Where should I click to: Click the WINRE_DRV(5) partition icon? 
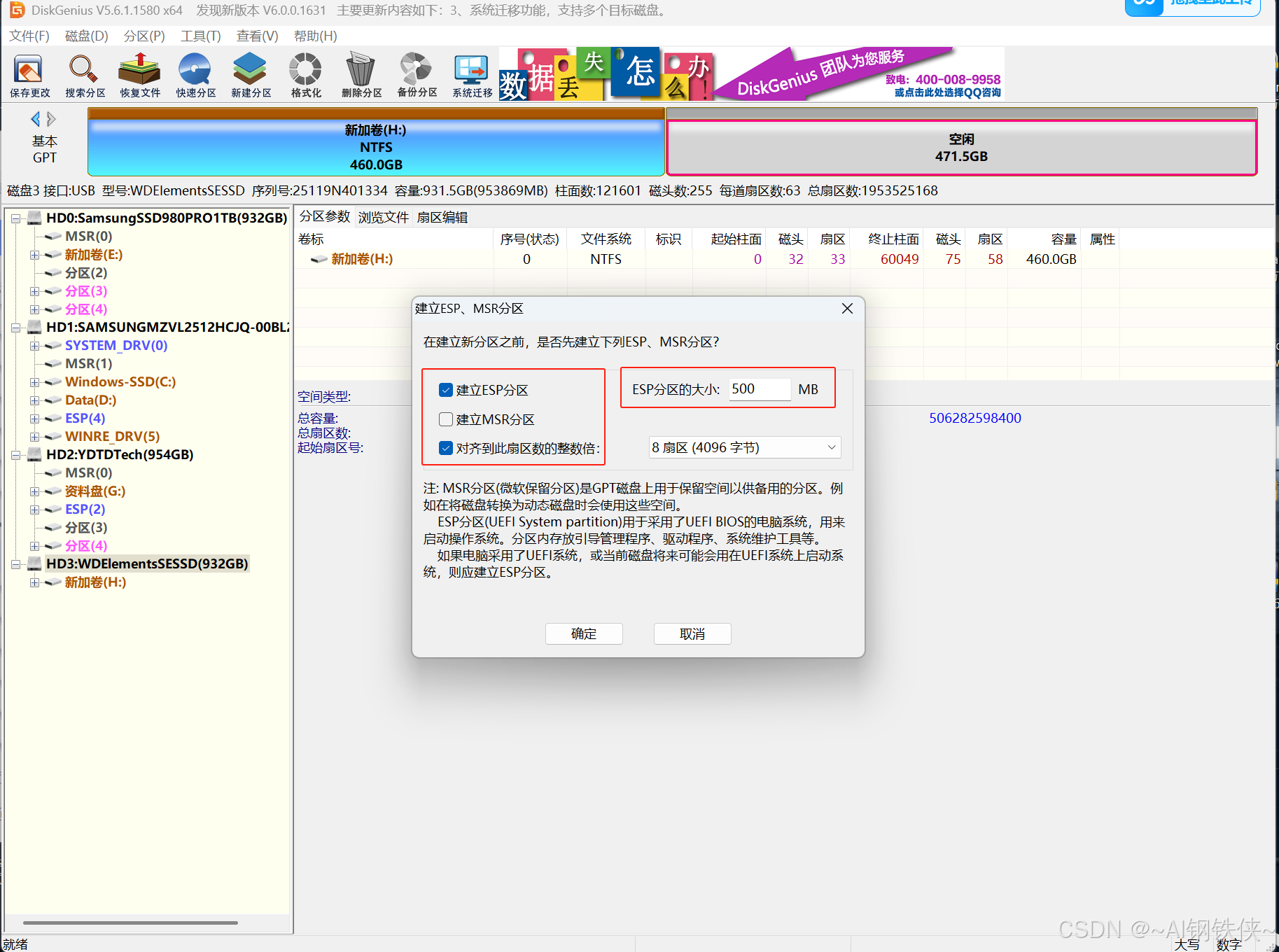click(x=53, y=437)
